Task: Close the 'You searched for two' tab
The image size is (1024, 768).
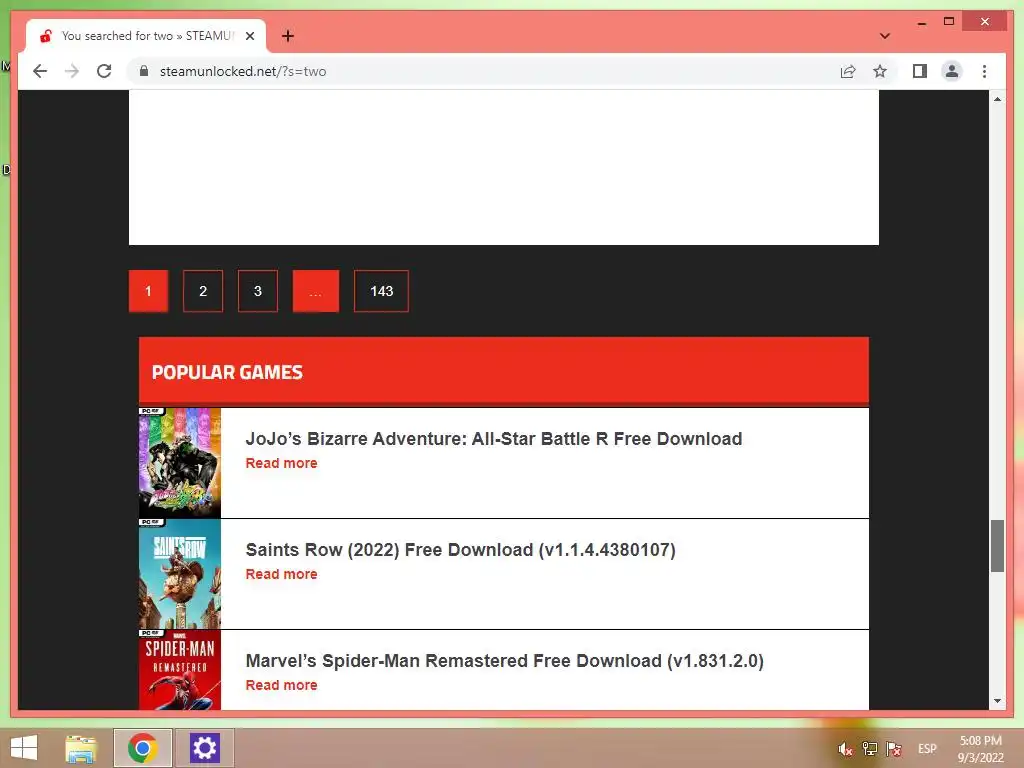Action: [249, 36]
